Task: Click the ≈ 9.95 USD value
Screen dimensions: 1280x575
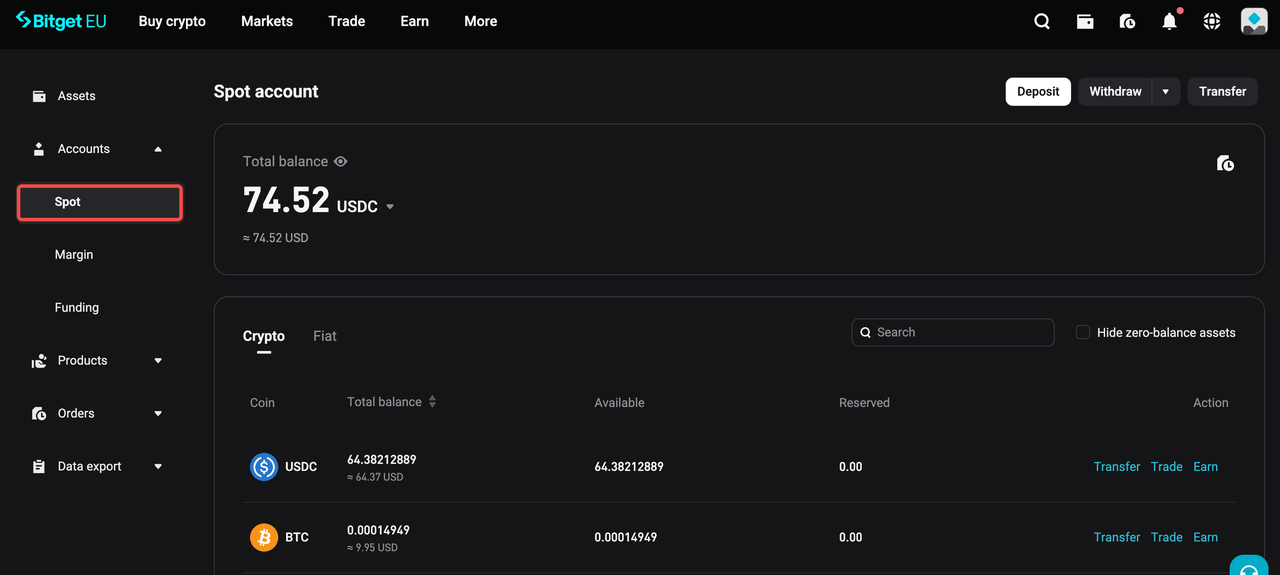Action: [372, 548]
